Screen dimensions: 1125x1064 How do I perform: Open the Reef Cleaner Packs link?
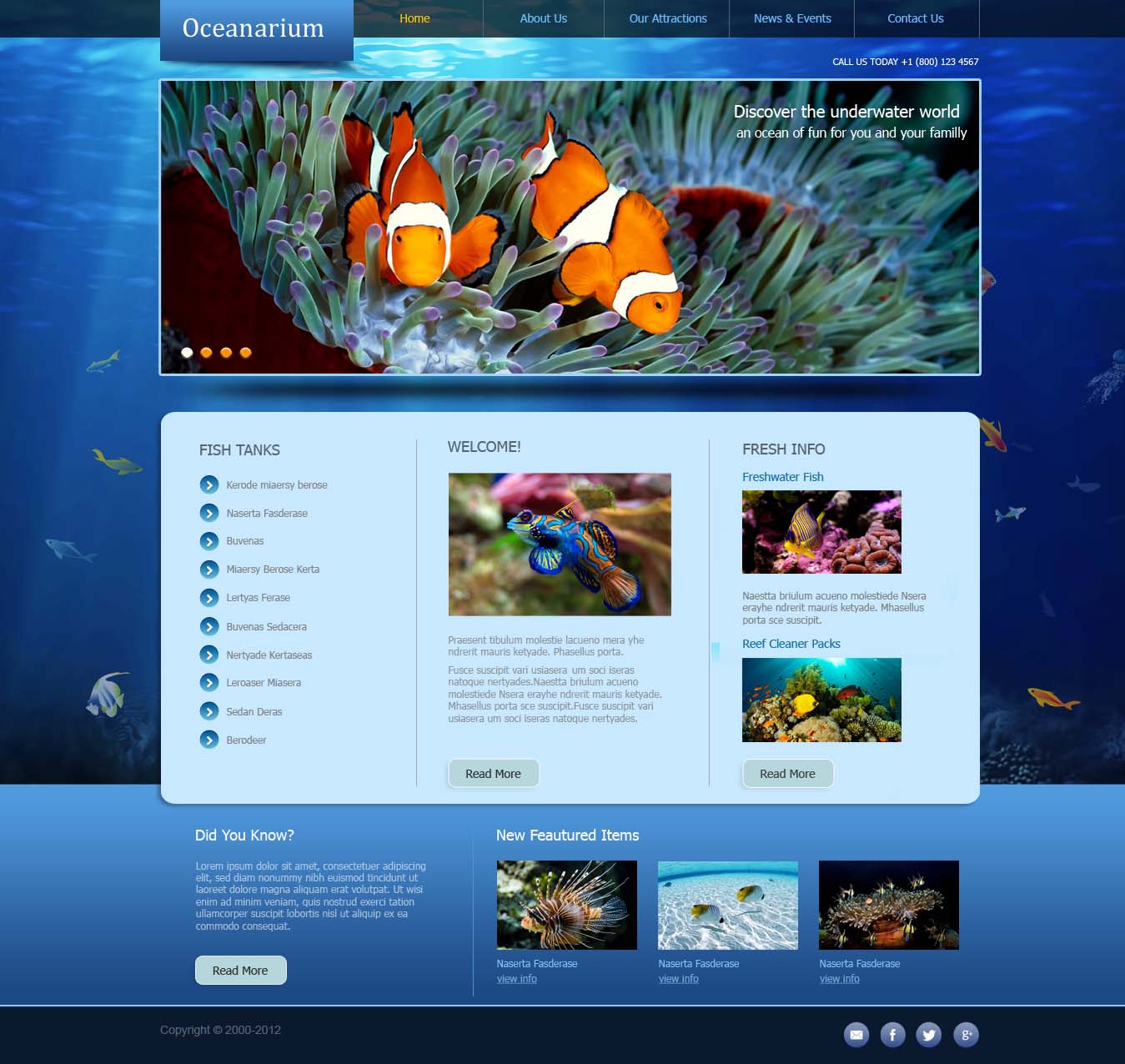tap(791, 644)
